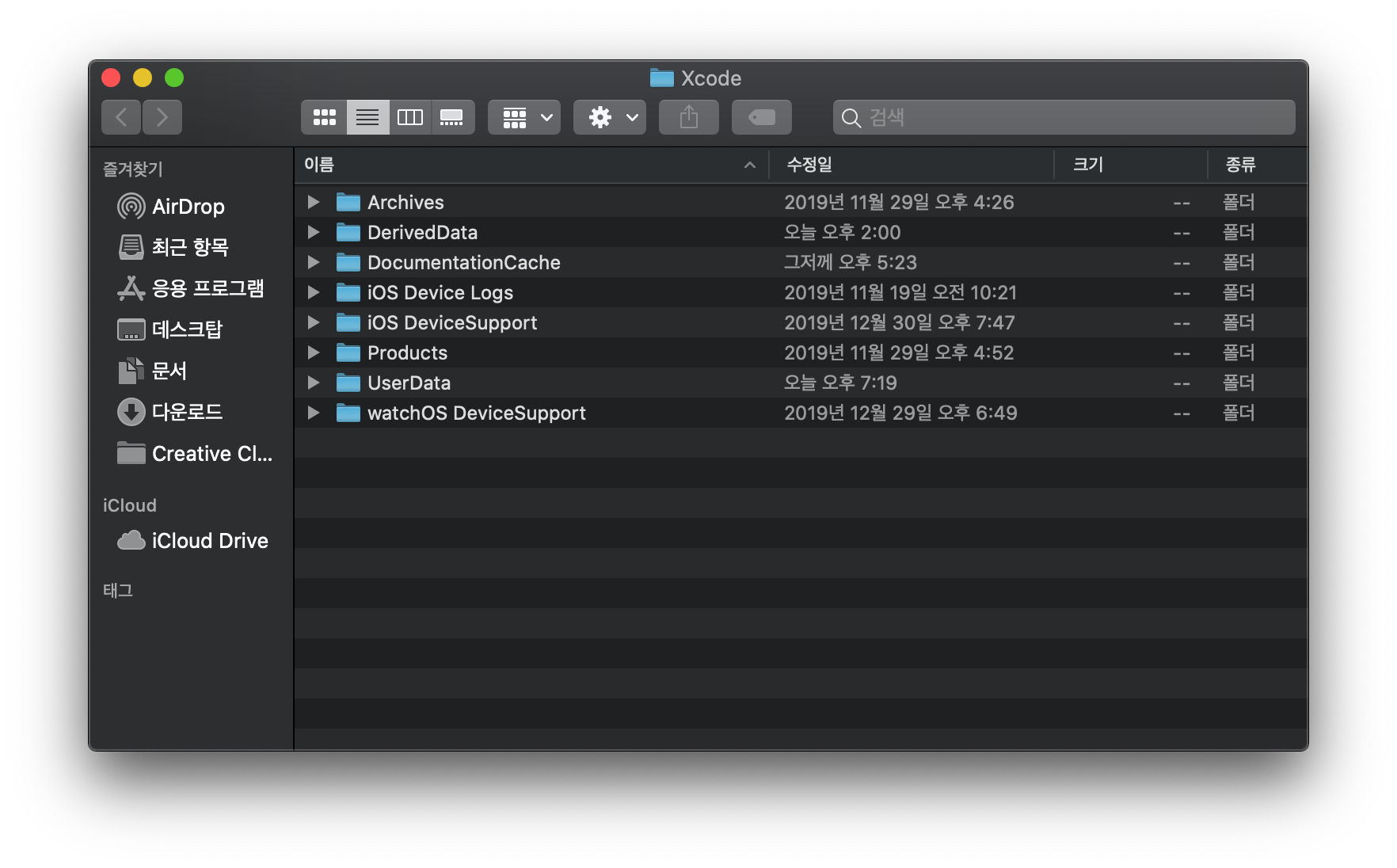Viewport: 1397px width, 868px height.
Task: Click the sort direction arrow in 이름 header
Action: 749,166
